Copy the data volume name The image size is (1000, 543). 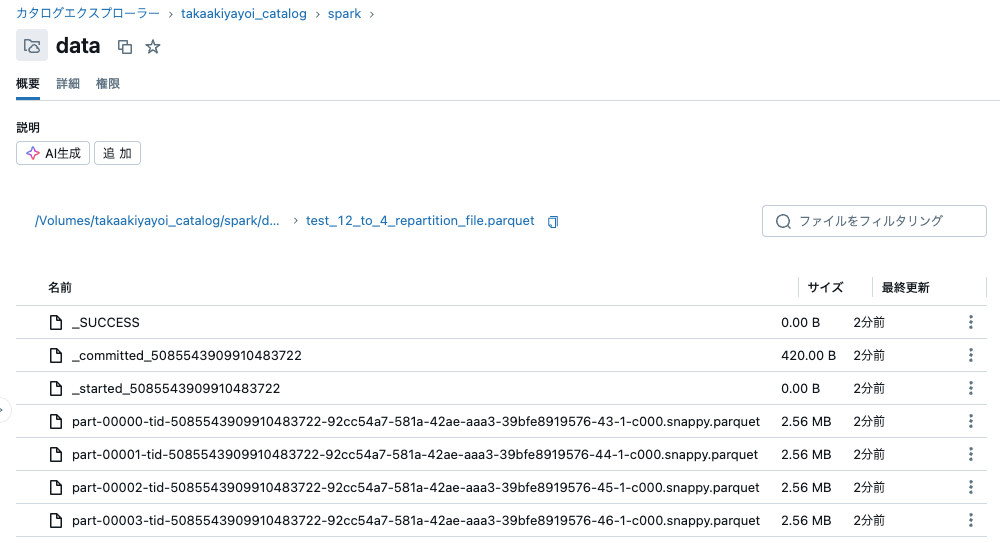click(x=125, y=47)
